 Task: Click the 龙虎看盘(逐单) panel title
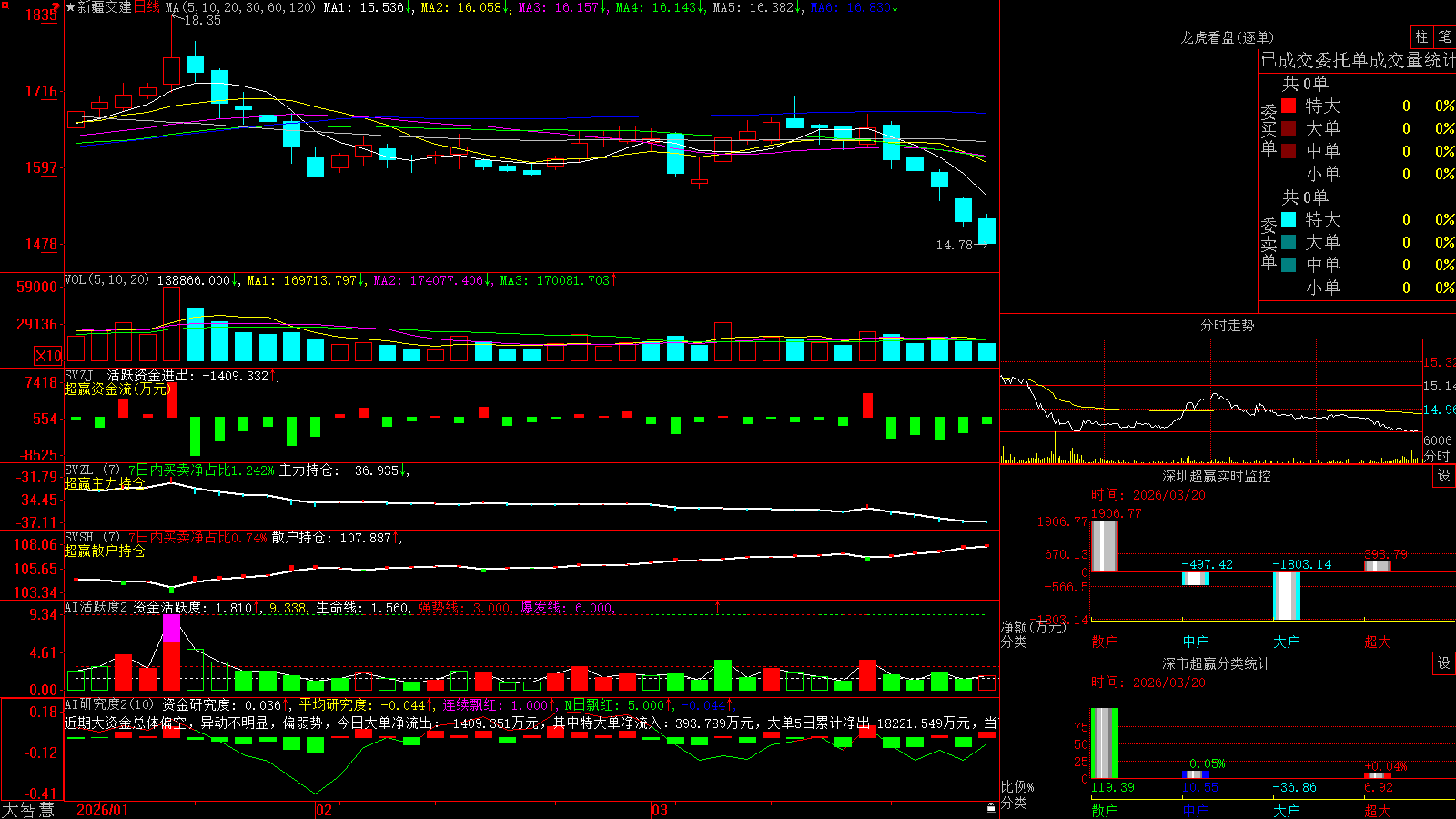click(x=1227, y=37)
